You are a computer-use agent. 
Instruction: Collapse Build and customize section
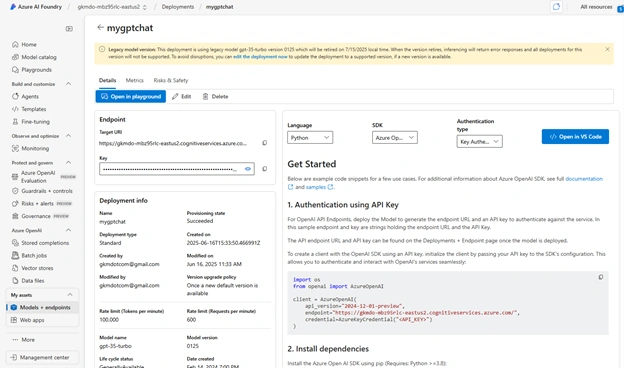(68, 84)
